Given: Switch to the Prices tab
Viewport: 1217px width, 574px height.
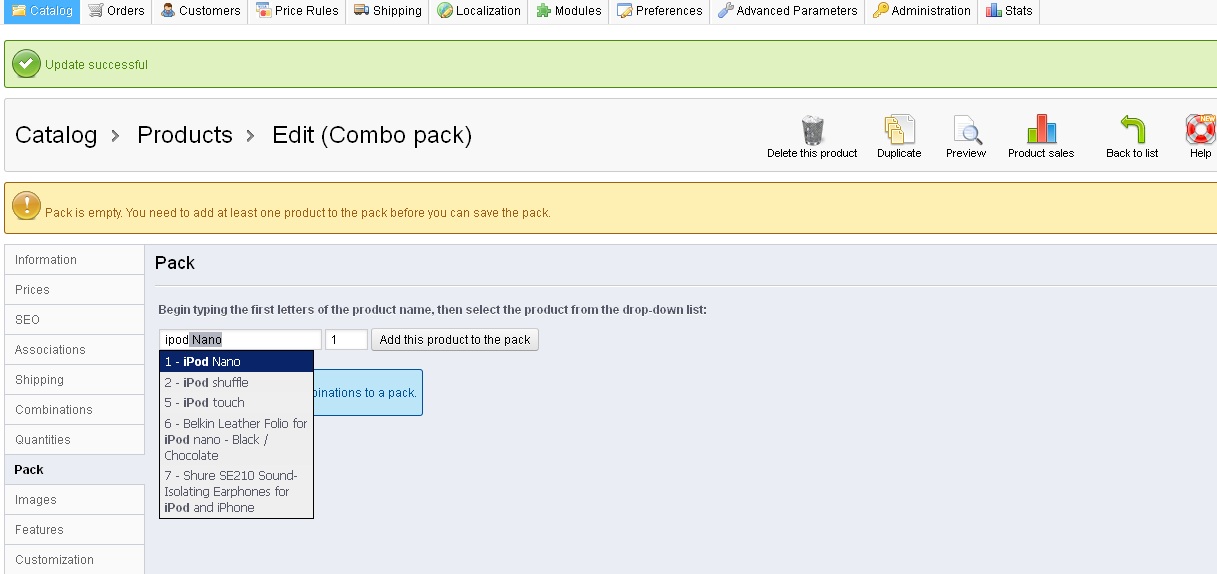Looking at the screenshot, I should (32, 290).
